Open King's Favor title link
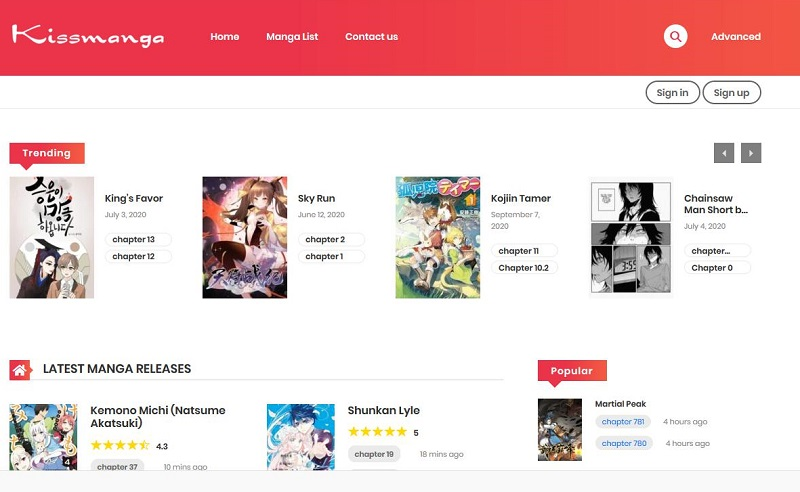Screen dimensions: 800x492 tap(134, 199)
